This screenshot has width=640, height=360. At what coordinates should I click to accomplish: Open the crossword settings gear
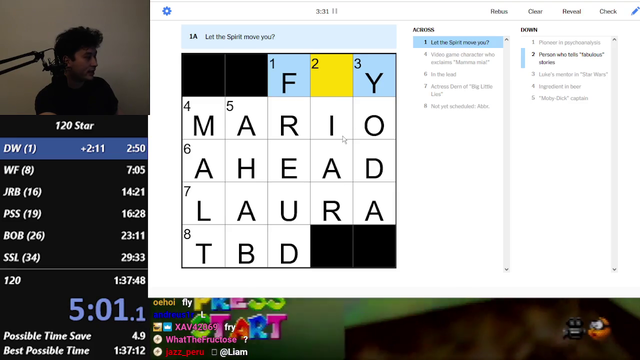coord(167,11)
